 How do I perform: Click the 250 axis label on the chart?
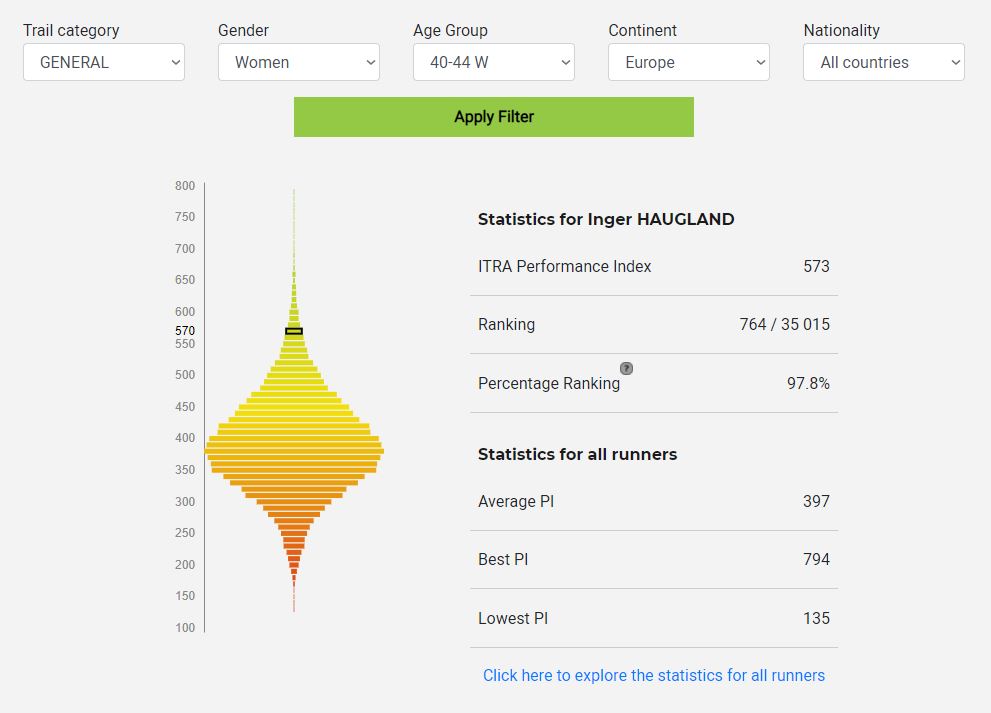point(185,533)
